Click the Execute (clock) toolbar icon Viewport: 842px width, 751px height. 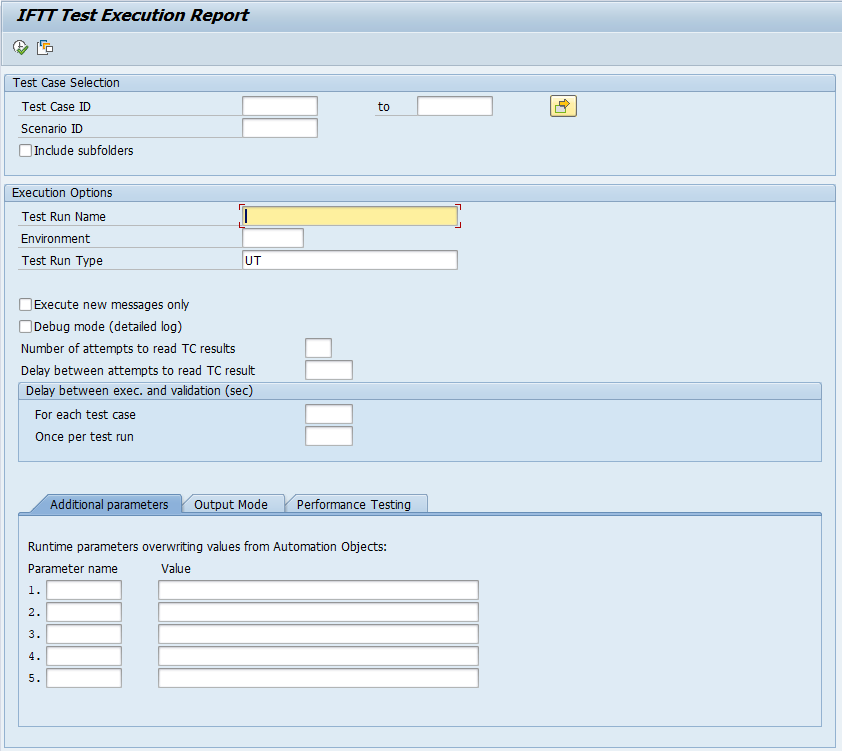pyautogui.click(x=20, y=47)
